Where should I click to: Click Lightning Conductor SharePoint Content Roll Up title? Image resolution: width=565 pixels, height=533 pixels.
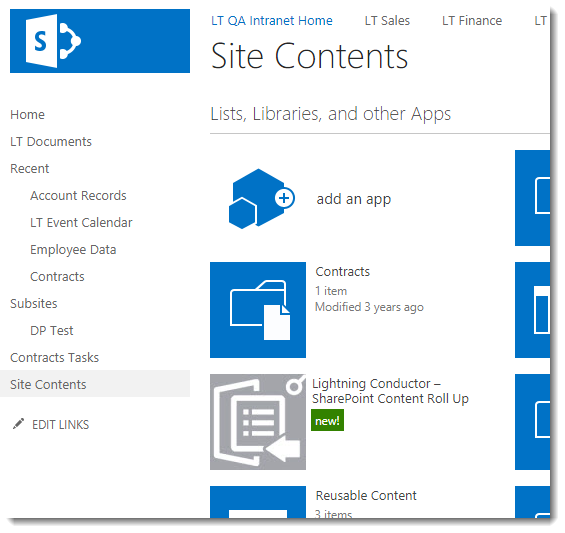tap(390, 391)
